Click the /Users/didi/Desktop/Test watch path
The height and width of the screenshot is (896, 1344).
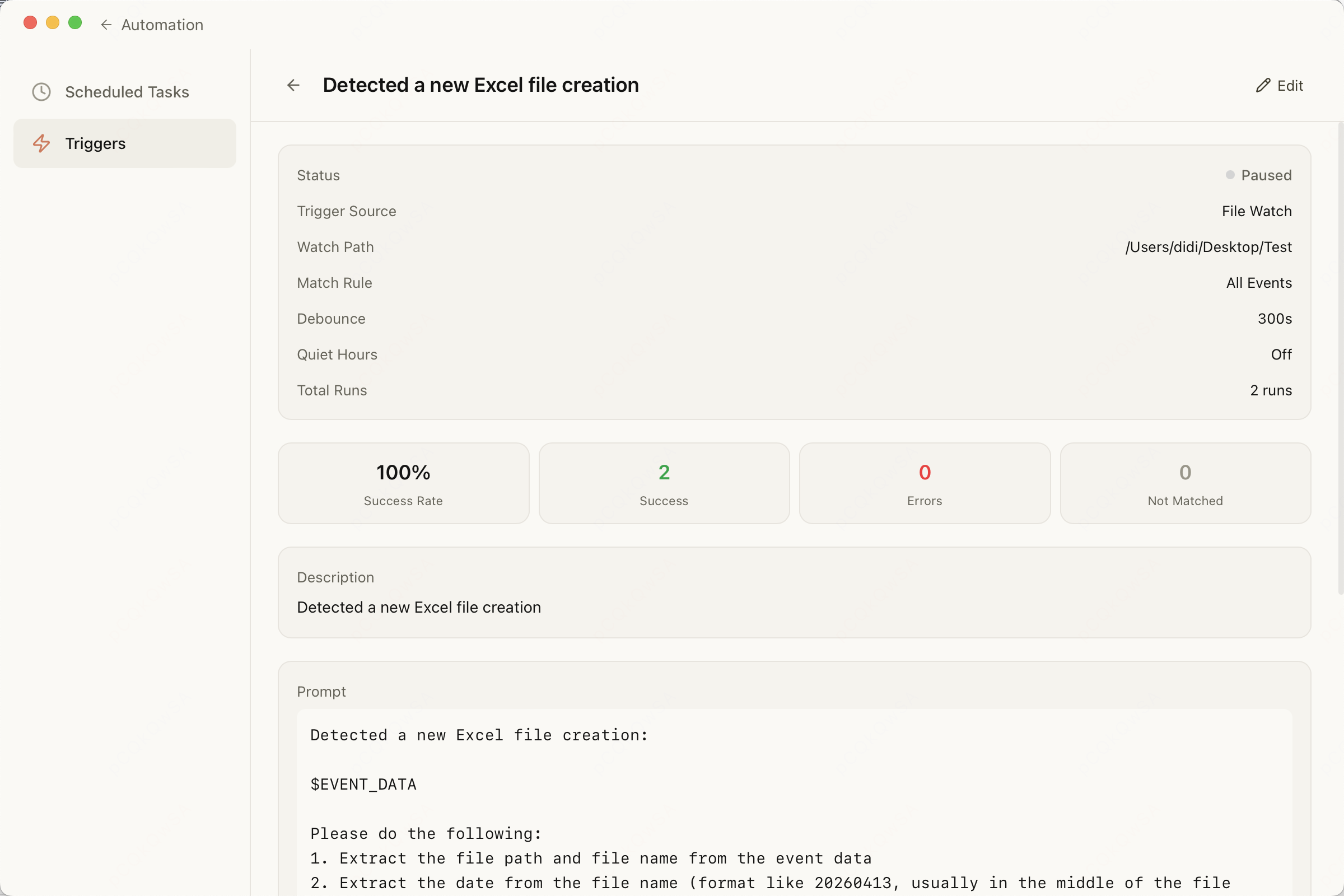(1208, 247)
